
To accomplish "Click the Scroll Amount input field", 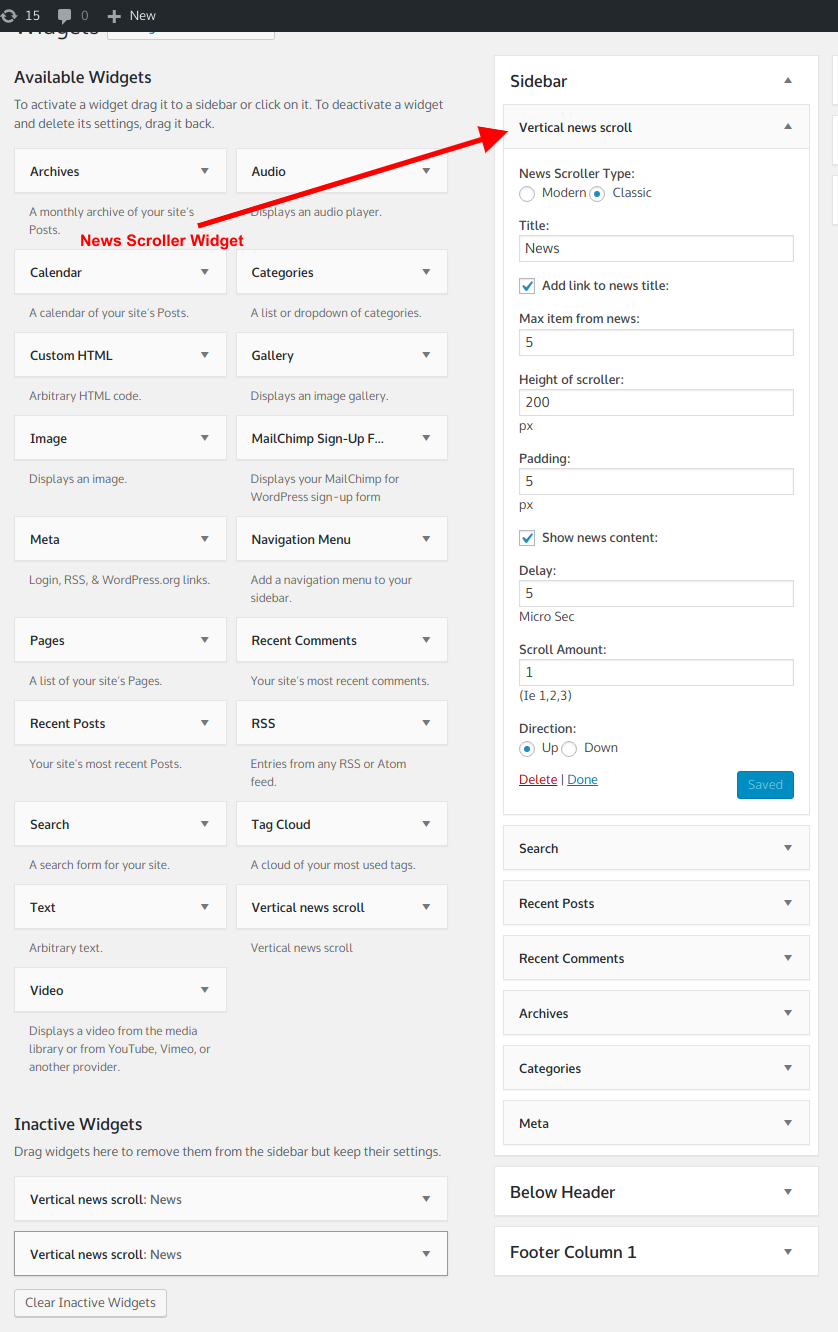I will click(x=656, y=673).
